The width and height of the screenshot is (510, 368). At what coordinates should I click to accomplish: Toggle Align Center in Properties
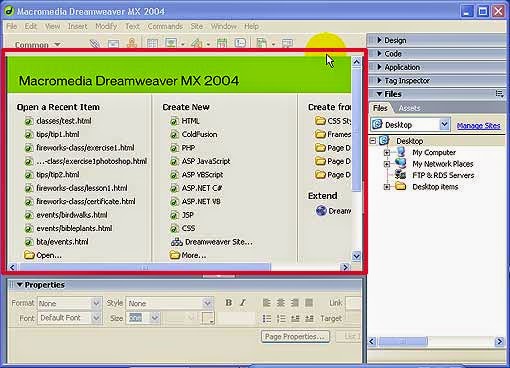281,303
